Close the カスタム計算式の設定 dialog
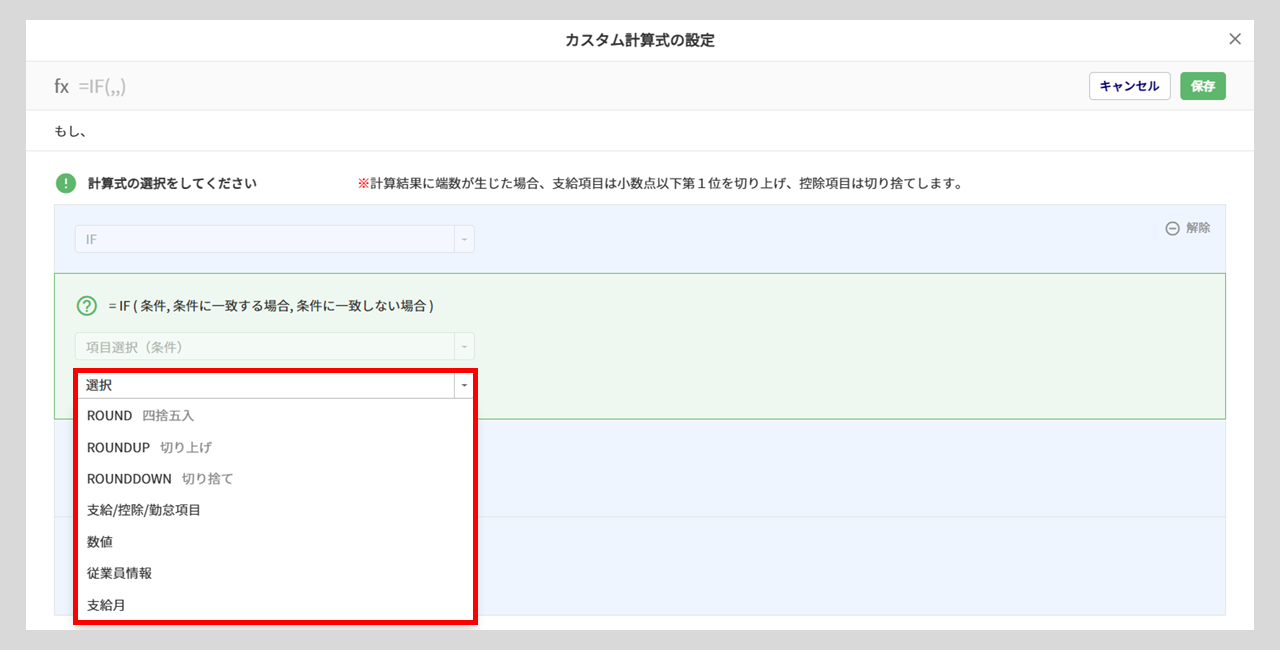The width and height of the screenshot is (1280, 650). coord(1235,40)
